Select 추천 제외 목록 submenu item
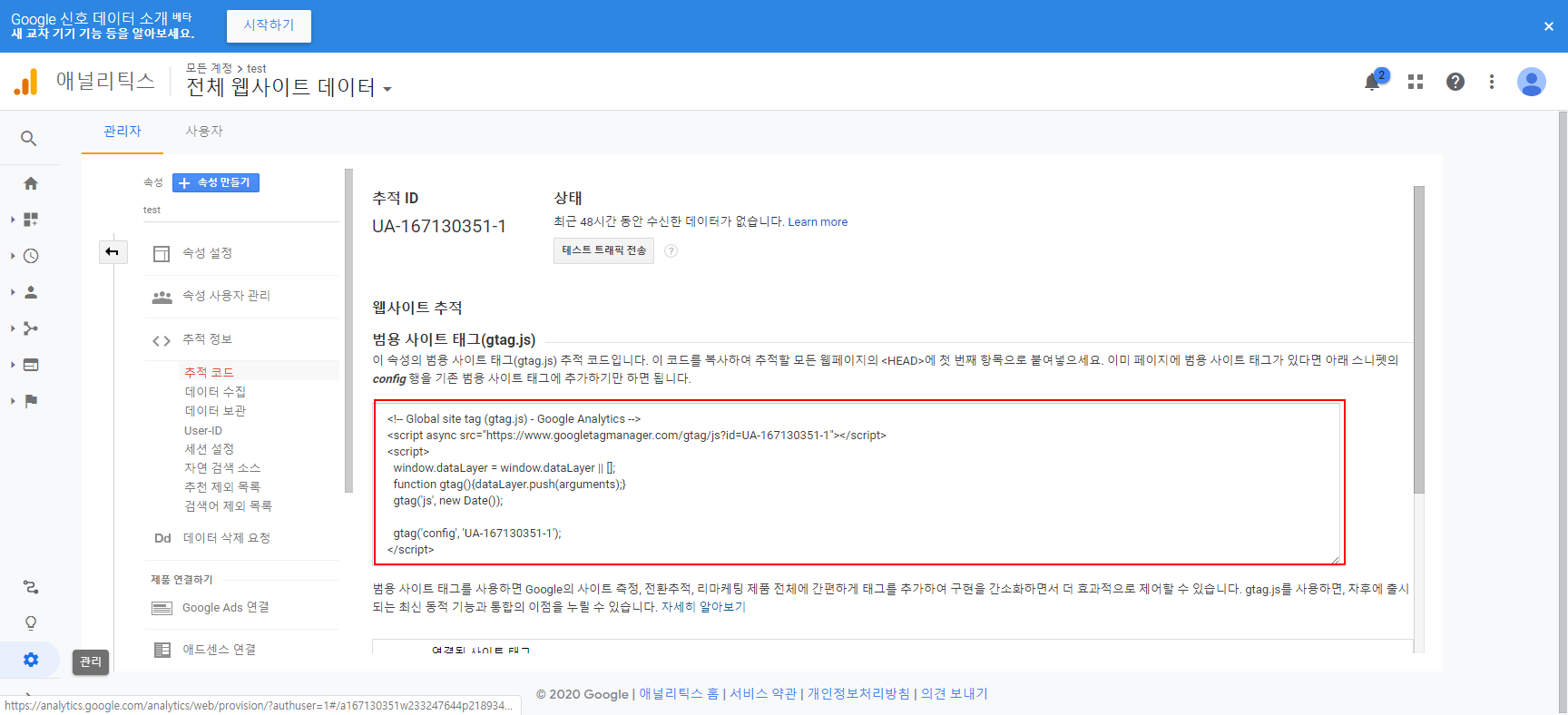Screen dimensions: 1568x715 [x=222, y=486]
